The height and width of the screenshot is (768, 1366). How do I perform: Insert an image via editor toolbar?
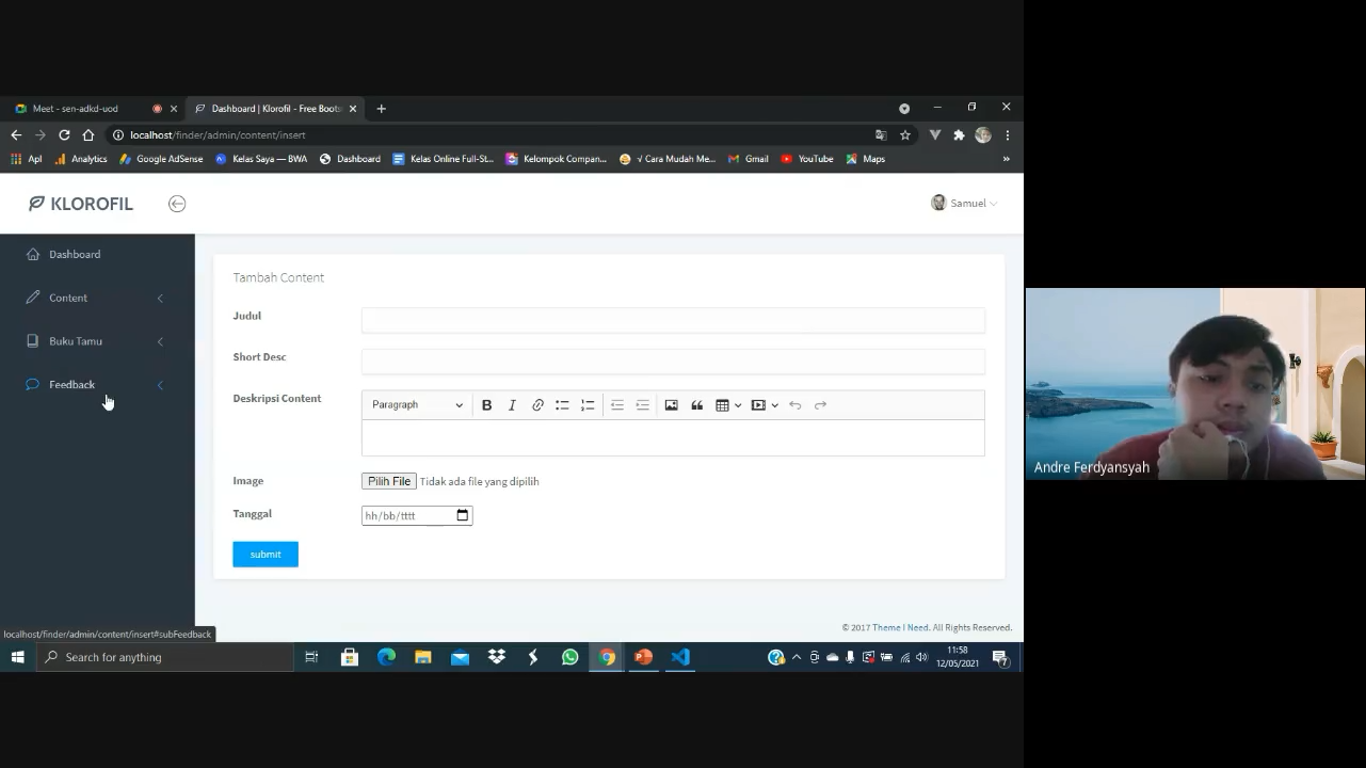(x=671, y=405)
